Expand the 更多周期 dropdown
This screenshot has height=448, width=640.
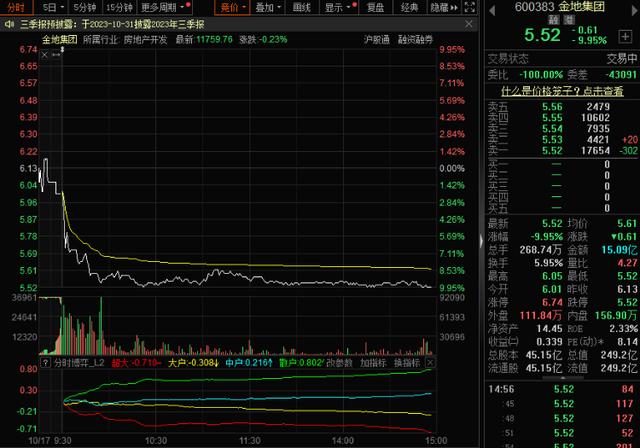click(x=162, y=7)
